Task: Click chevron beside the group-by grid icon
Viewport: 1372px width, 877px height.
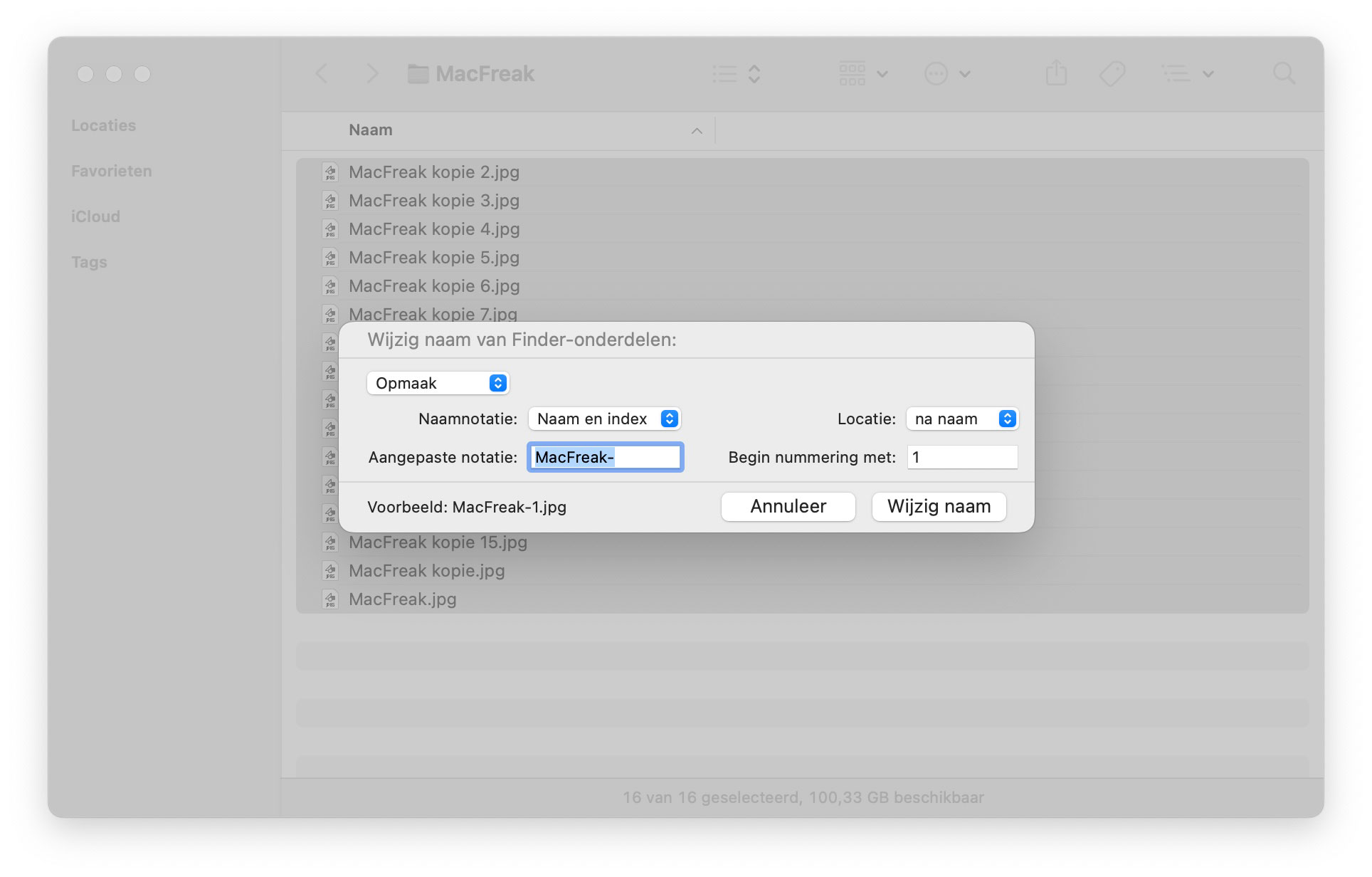Action: (x=882, y=74)
